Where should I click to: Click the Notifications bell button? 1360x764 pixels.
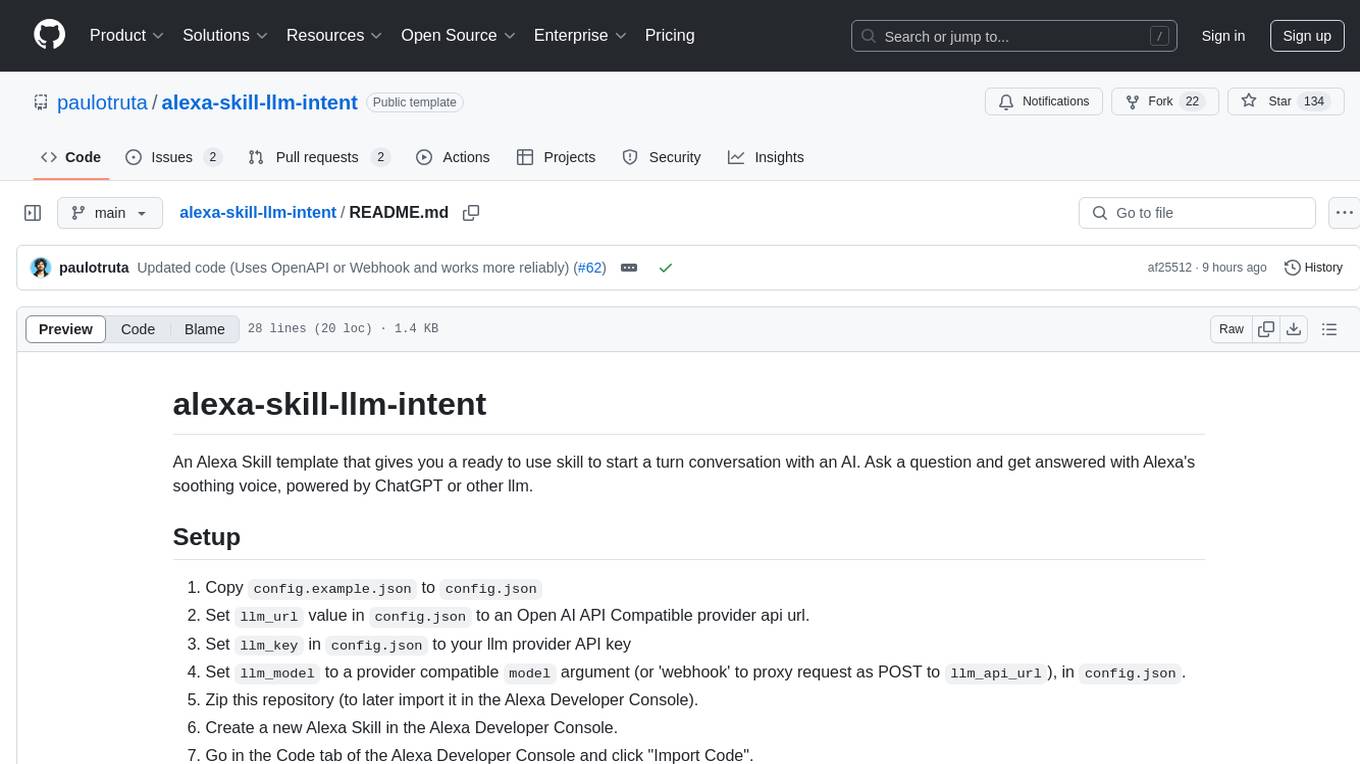point(1044,102)
